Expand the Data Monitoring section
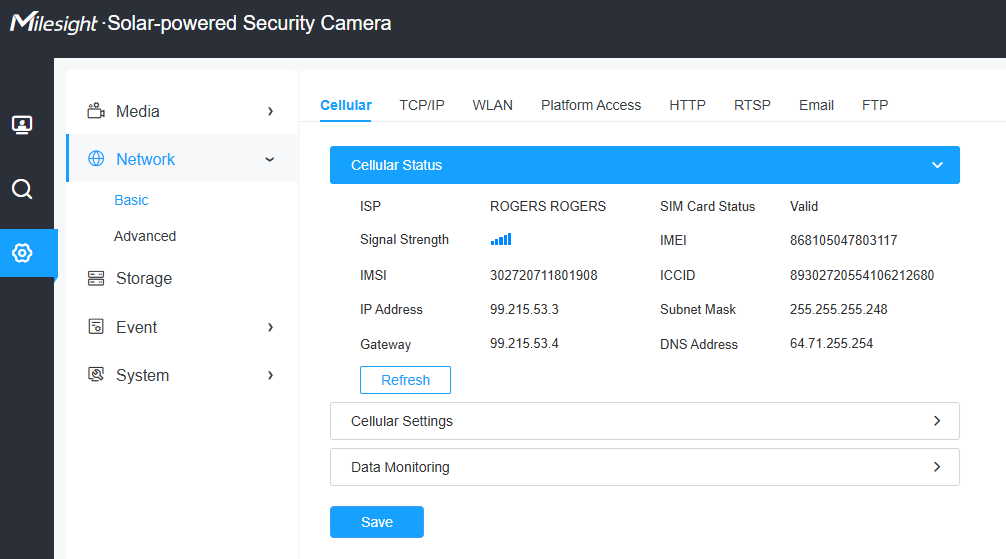 click(x=936, y=467)
